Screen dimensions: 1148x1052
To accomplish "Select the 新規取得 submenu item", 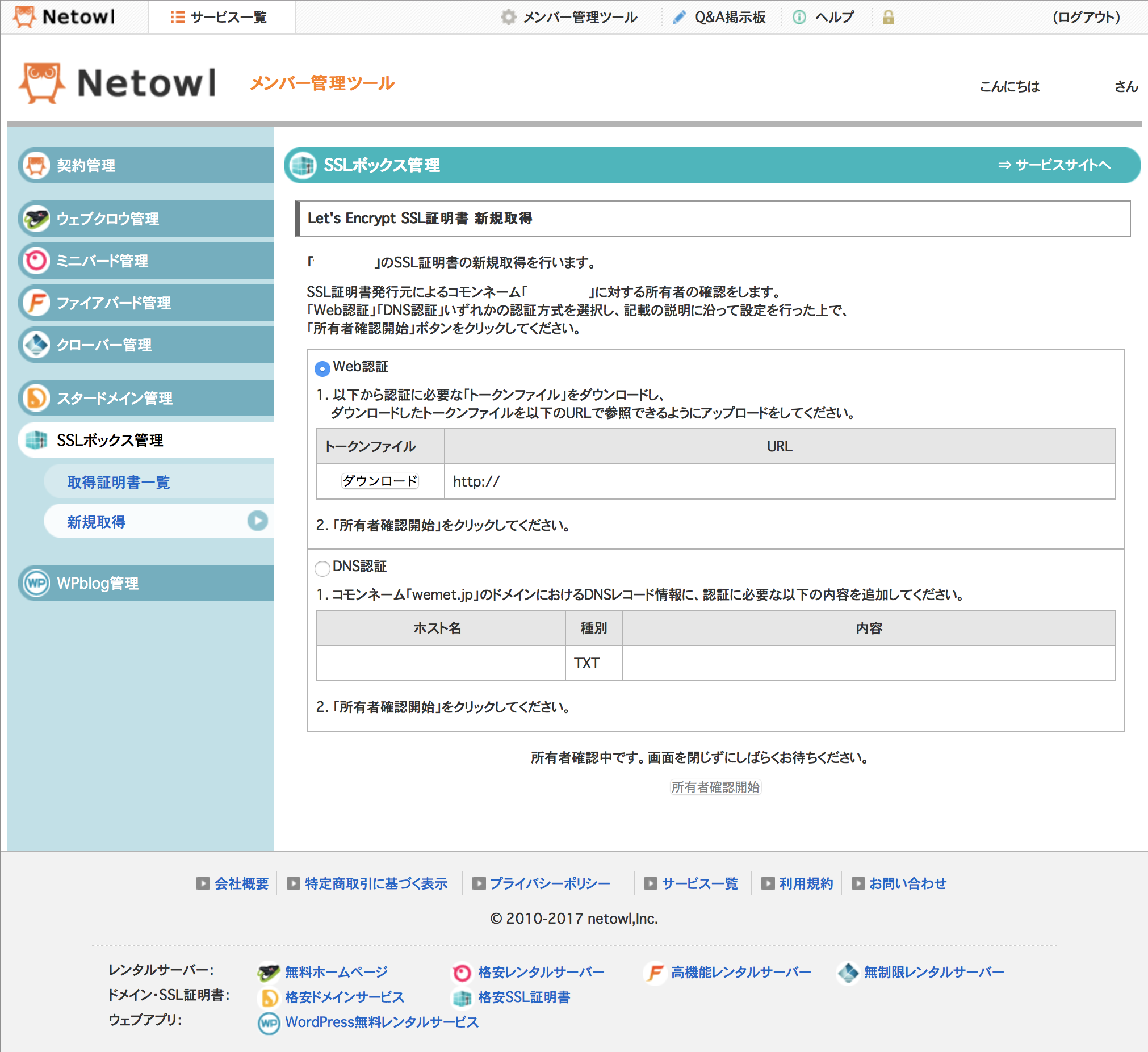I will tap(159, 521).
